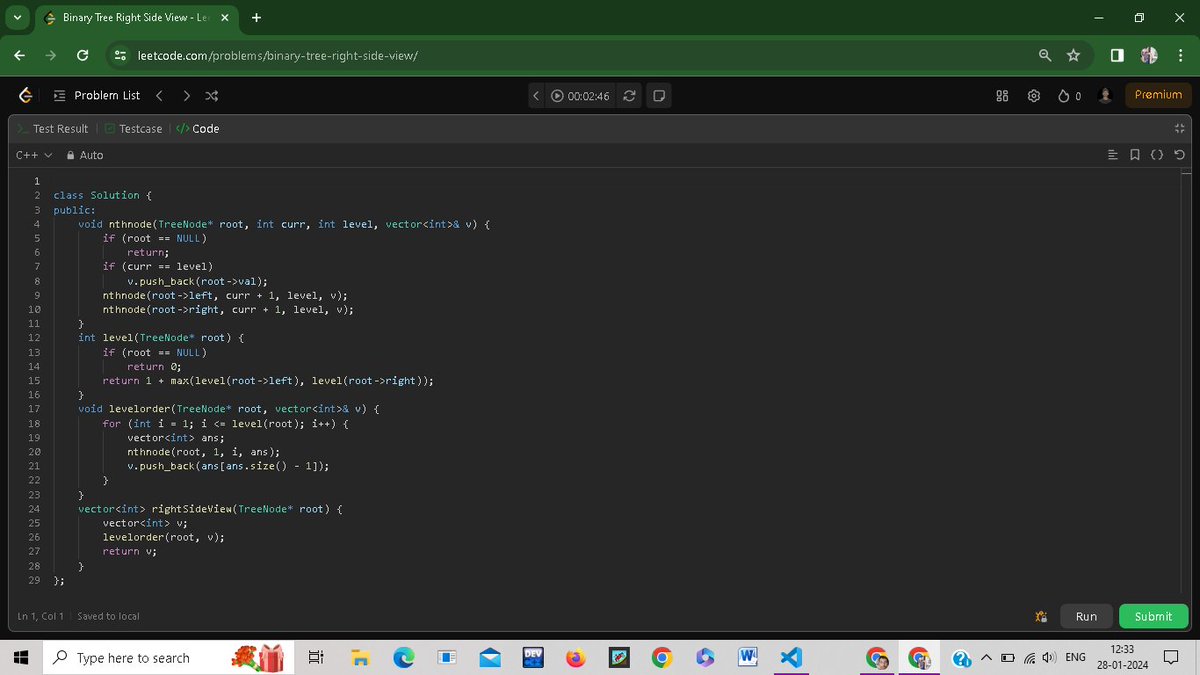The width and height of the screenshot is (1200, 675).
Task: Bookmark this page with the star
Action: (x=1073, y=55)
